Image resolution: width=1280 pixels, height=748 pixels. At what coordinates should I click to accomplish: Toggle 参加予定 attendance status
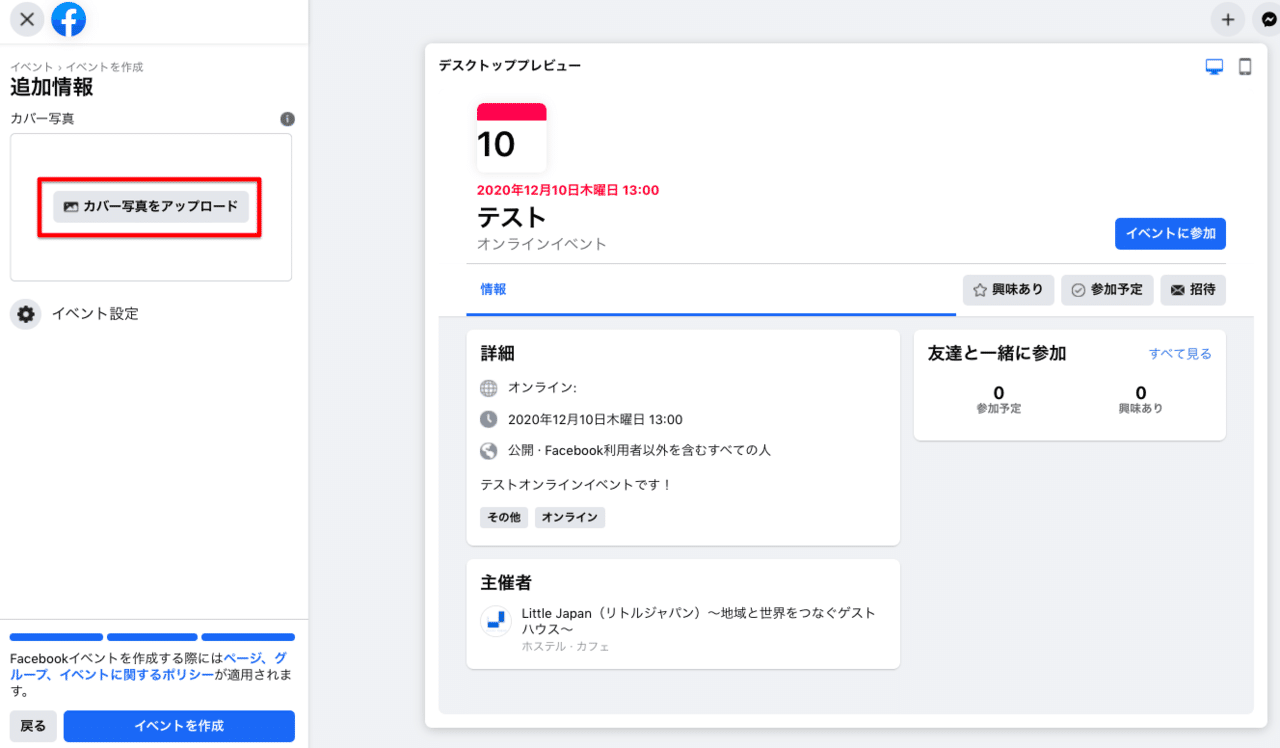point(1107,290)
